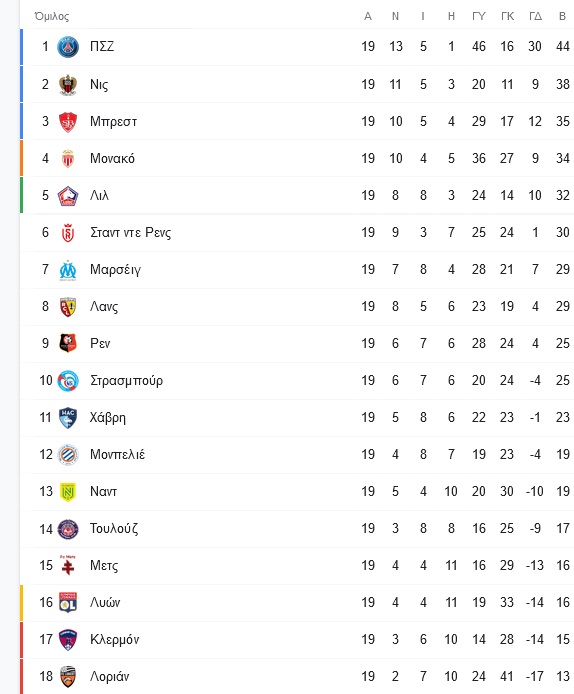Click the Στρασμπούρ circular logo
This screenshot has height=694, width=574.
68,381
